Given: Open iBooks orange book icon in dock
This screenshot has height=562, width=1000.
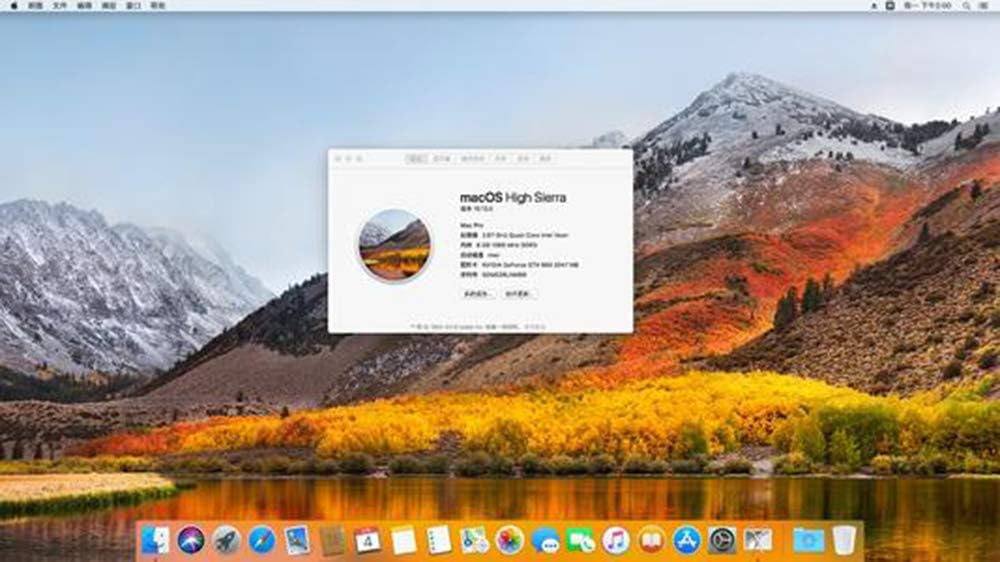Looking at the screenshot, I should coord(651,540).
